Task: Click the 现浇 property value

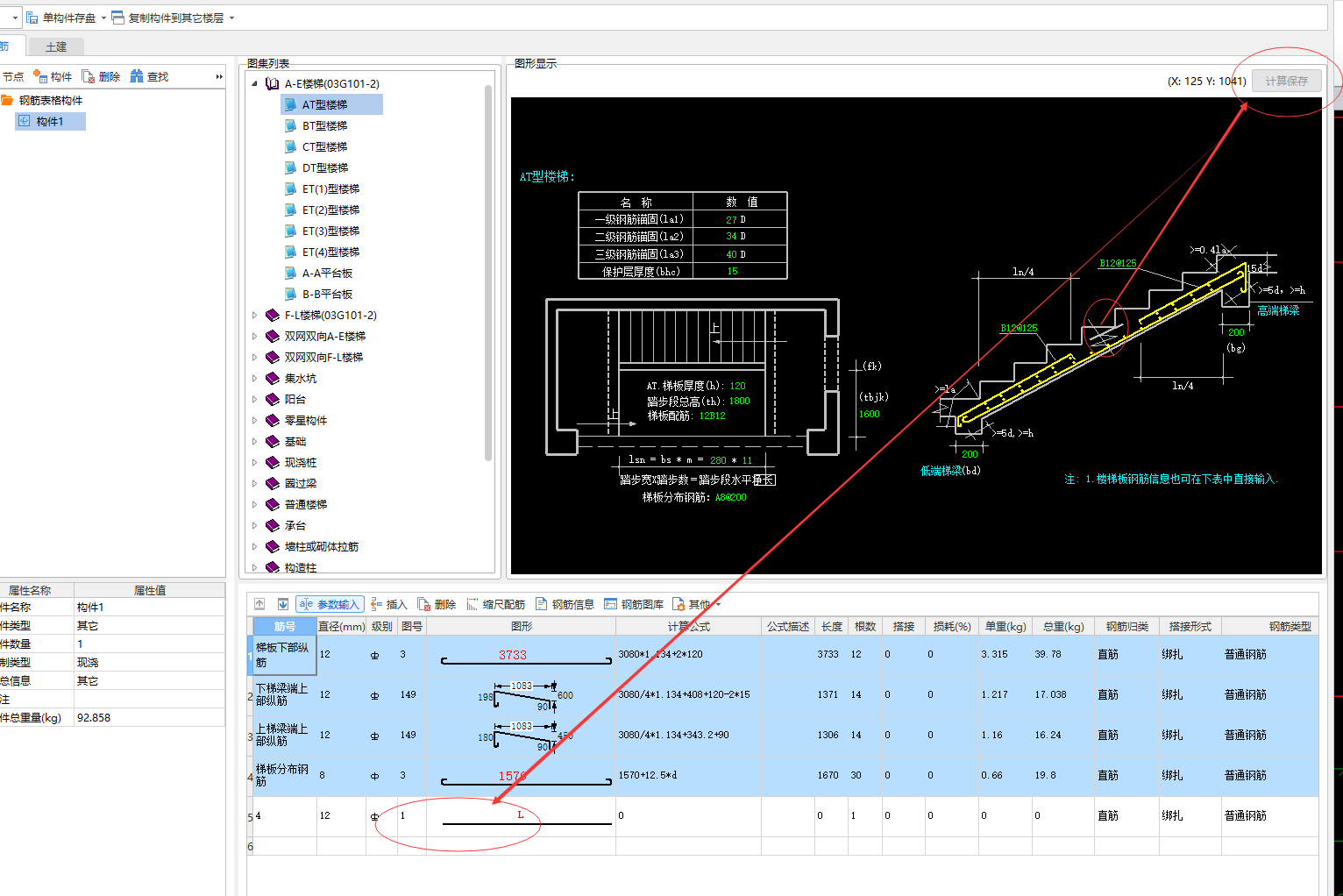Action: pos(149,663)
